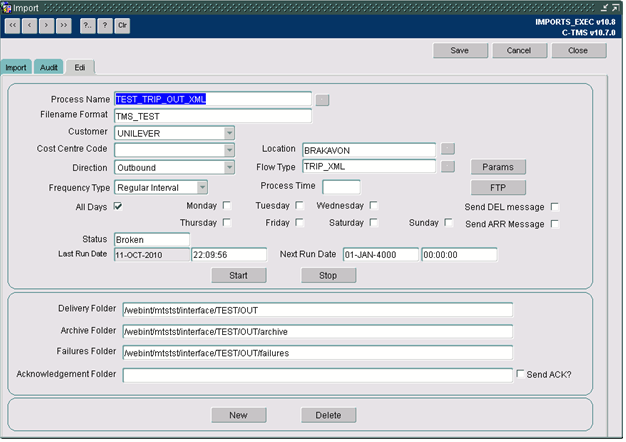Open the FTP settings button
The image size is (626, 442).
[498, 188]
